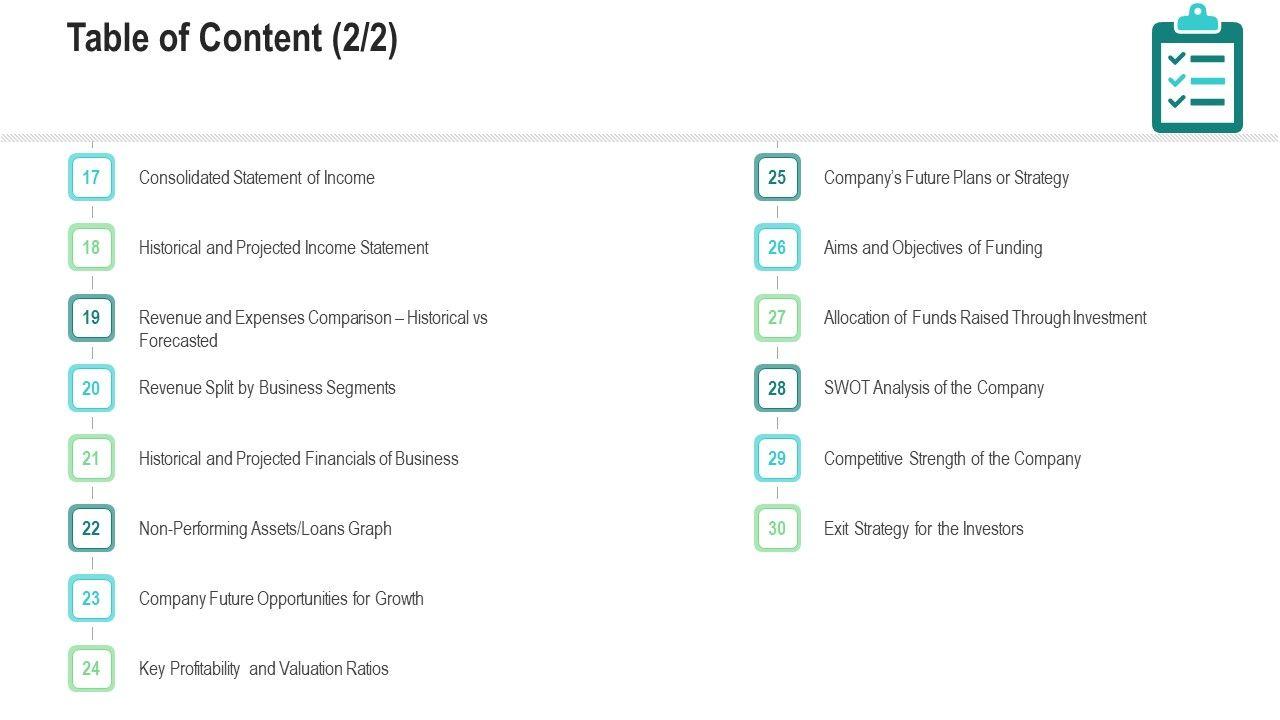Select the number 22 badge

pos(91,528)
